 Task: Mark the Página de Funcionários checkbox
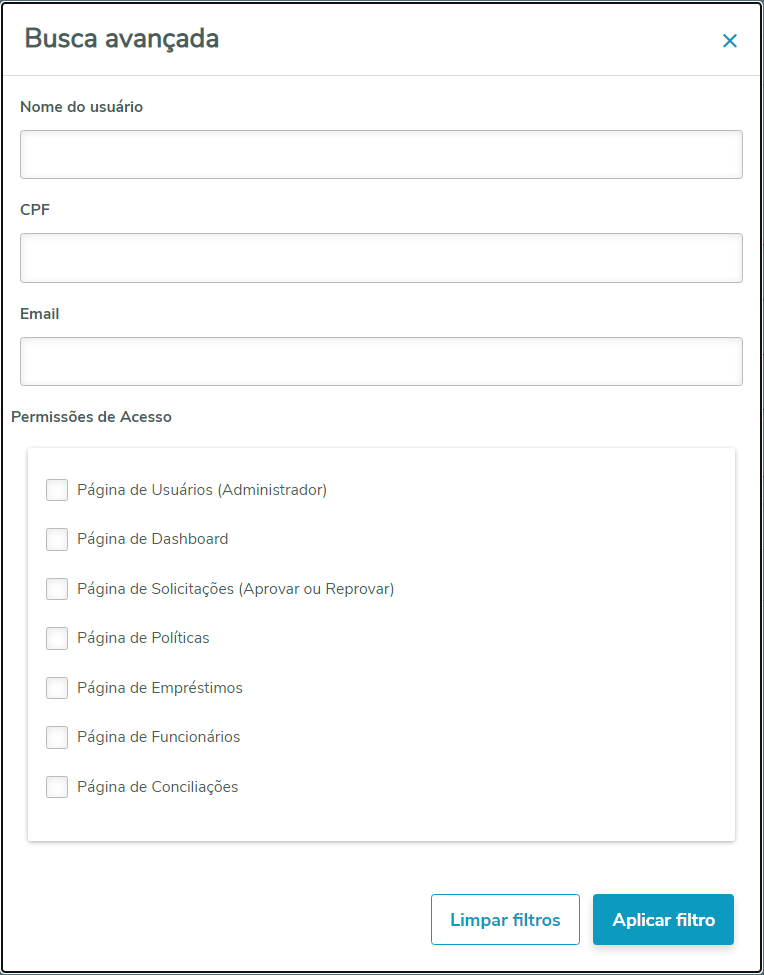[57, 737]
